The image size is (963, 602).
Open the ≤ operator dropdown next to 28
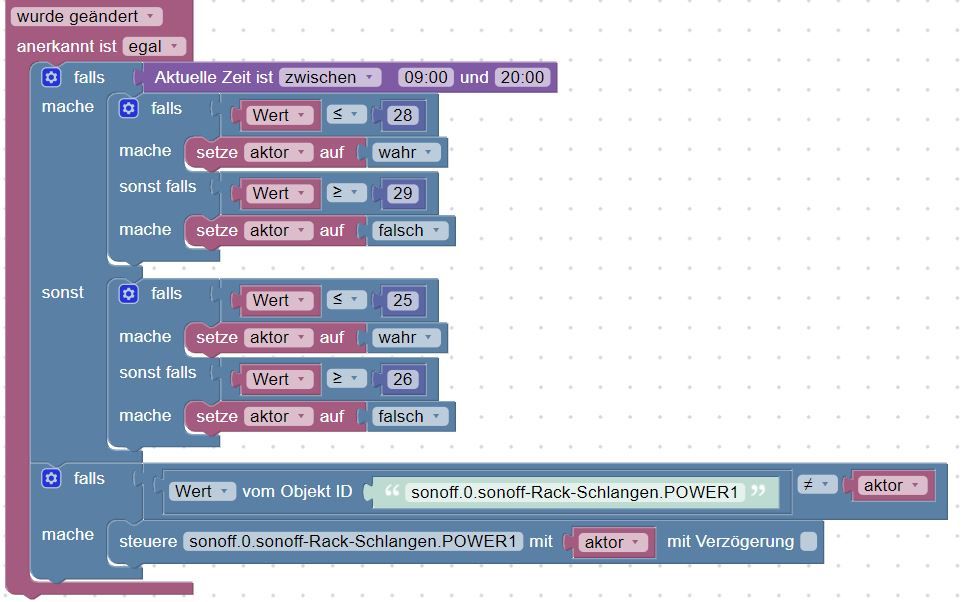tap(346, 114)
